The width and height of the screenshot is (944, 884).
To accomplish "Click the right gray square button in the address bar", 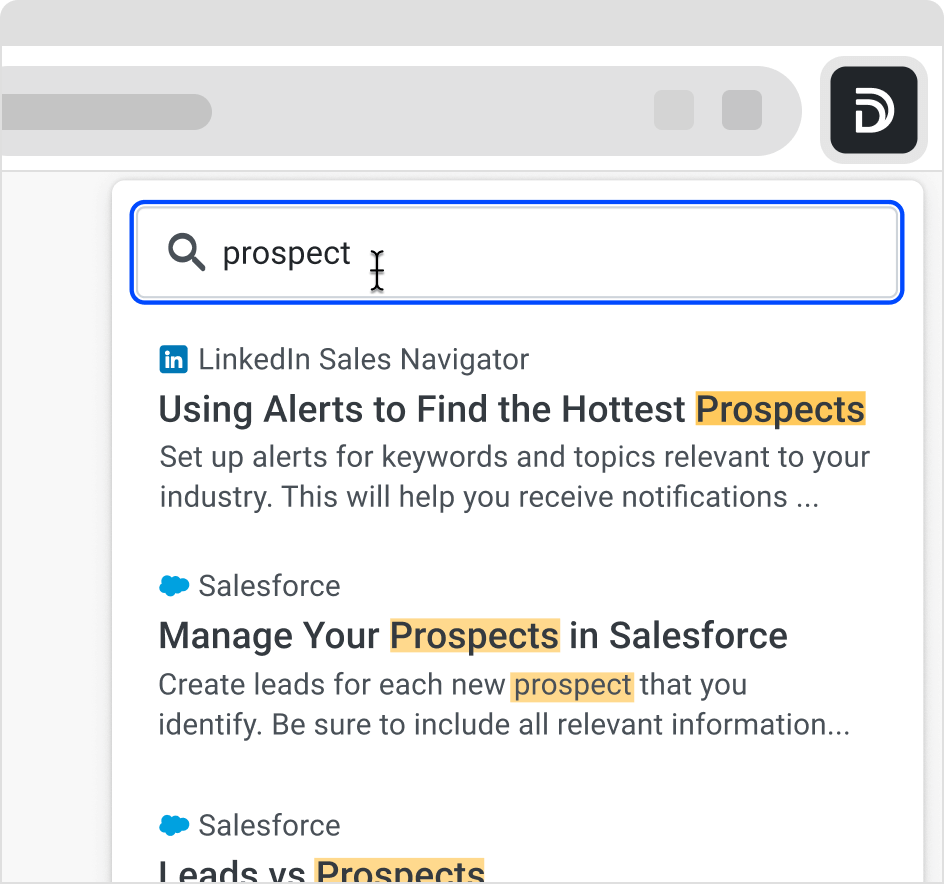I will (742, 110).
